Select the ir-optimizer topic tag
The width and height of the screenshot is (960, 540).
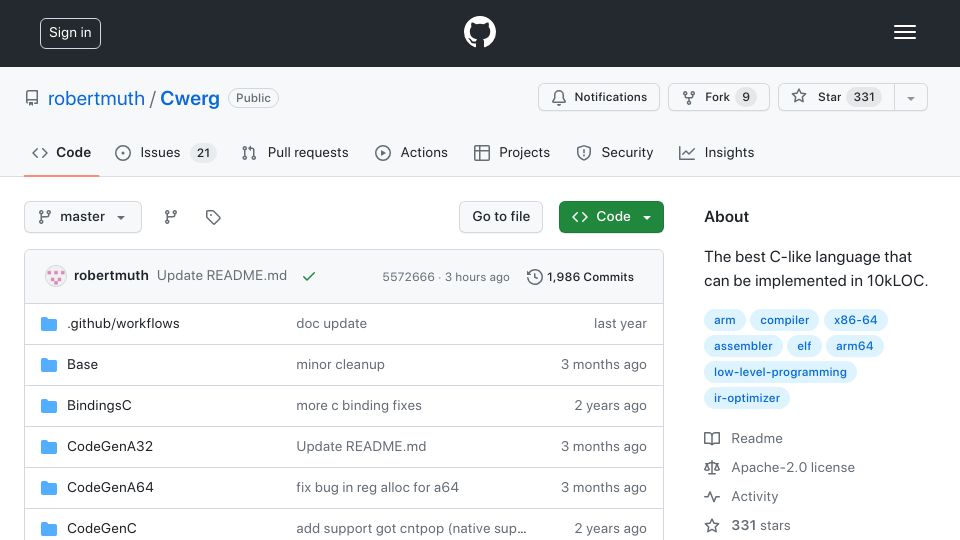click(x=746, y=398)
